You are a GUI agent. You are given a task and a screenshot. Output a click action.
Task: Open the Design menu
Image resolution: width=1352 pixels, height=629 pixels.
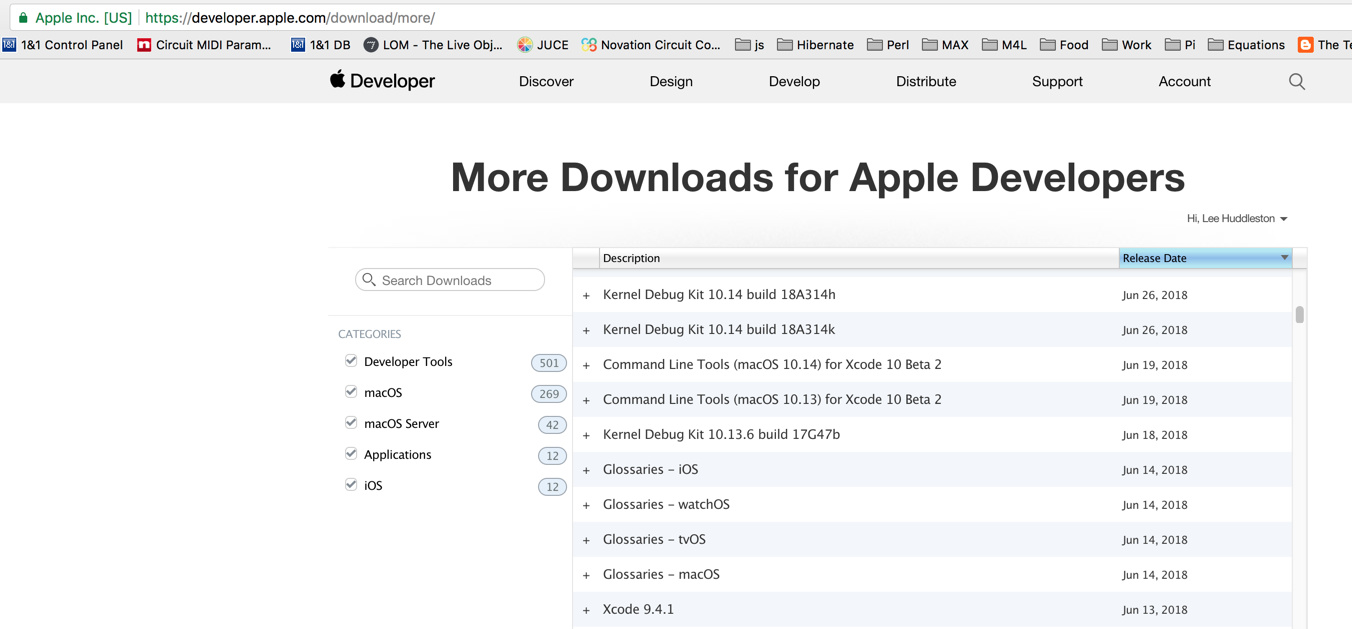tap(671, 82)
